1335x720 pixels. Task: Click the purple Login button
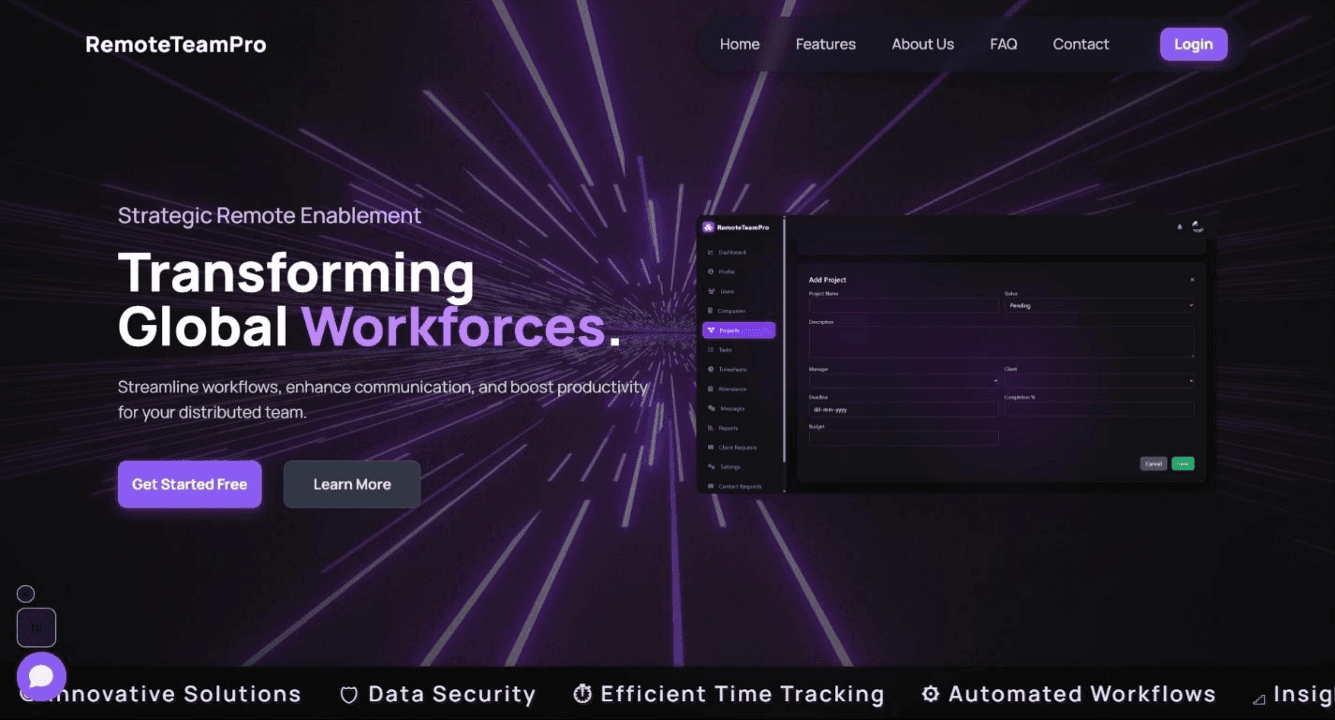pos(1193,44)
